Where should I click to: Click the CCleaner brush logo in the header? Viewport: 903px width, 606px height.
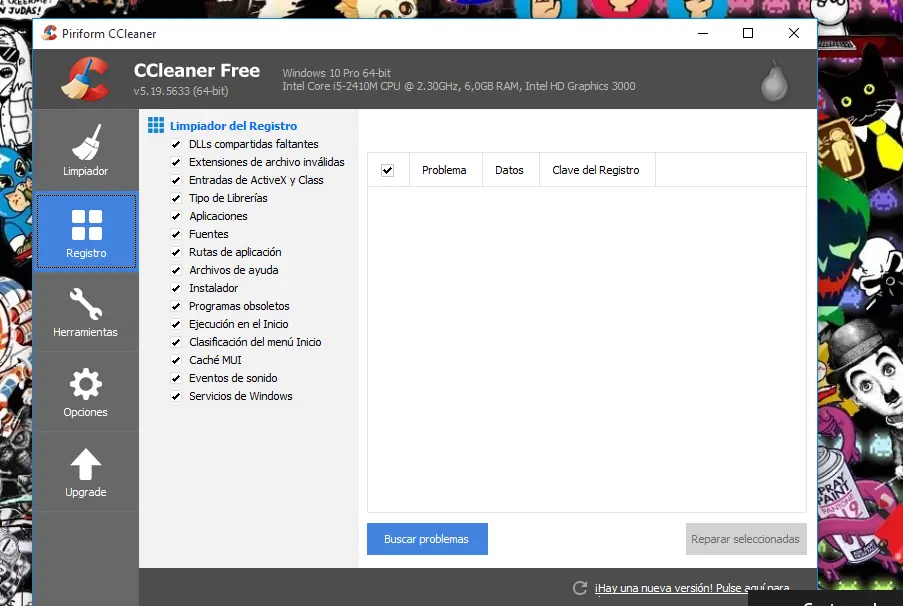click(x=85, y=78)
